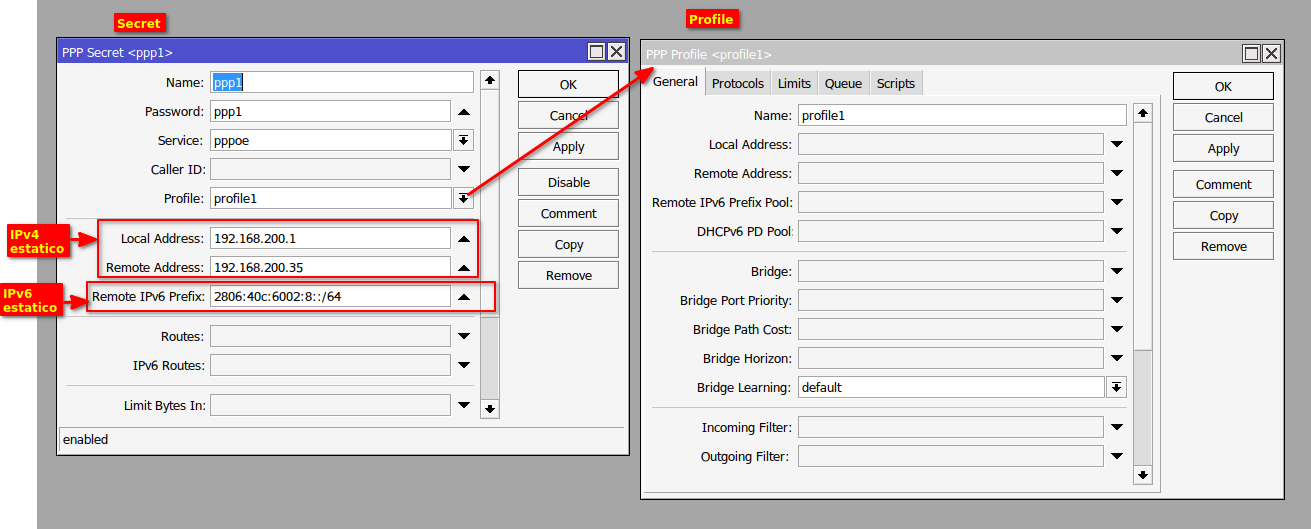Collapse the Remote IPv6 Prefix field arrow

point(464,297)
